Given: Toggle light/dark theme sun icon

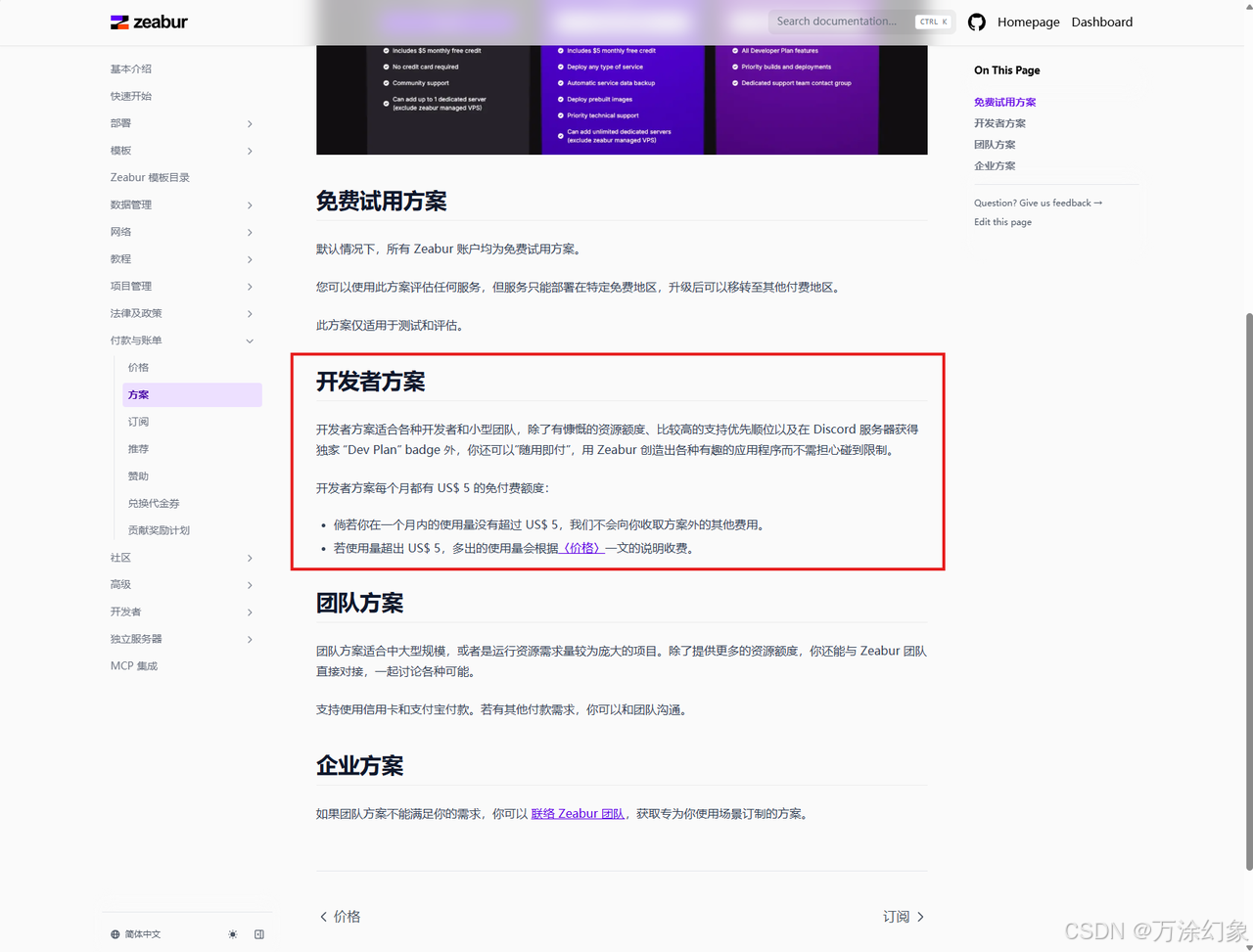Looking at the screenshot, I should [x=233, y=934].
